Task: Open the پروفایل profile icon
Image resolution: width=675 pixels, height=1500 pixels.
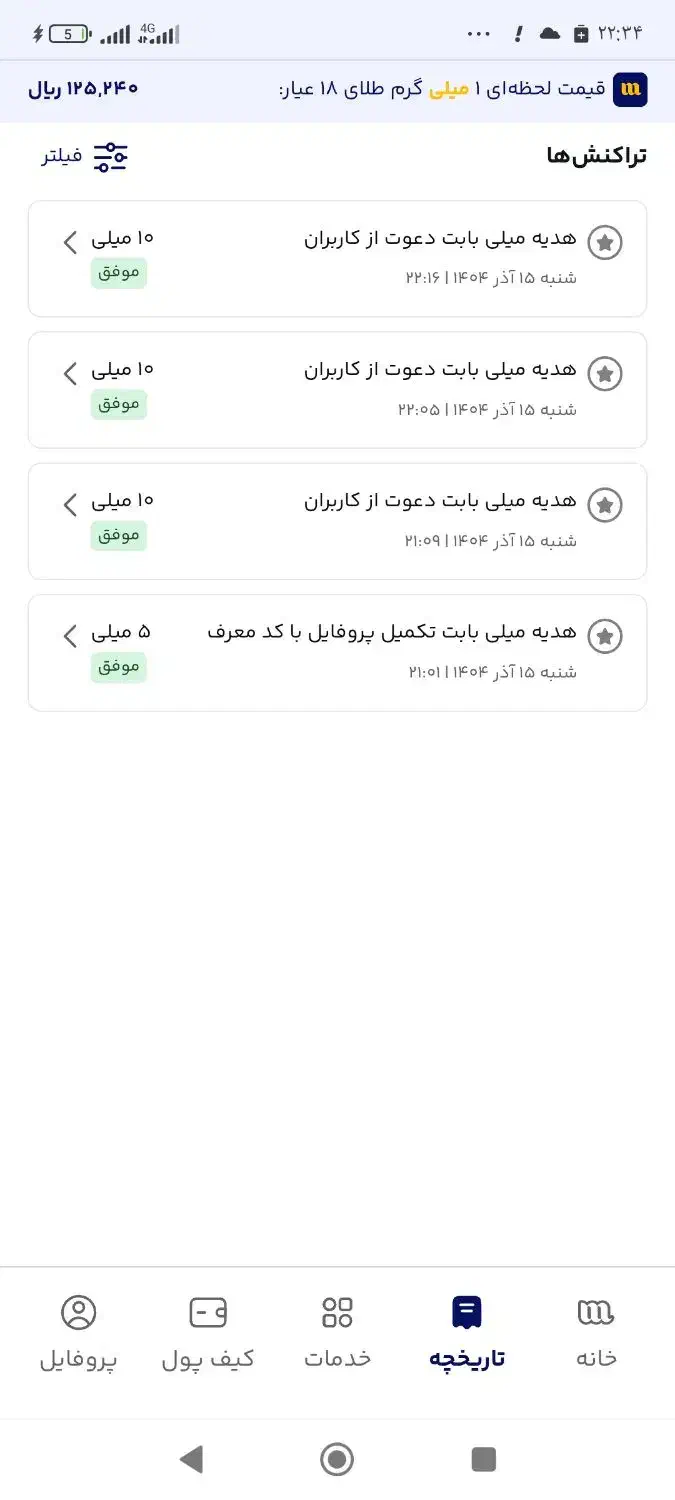Action: [79, 1311]
